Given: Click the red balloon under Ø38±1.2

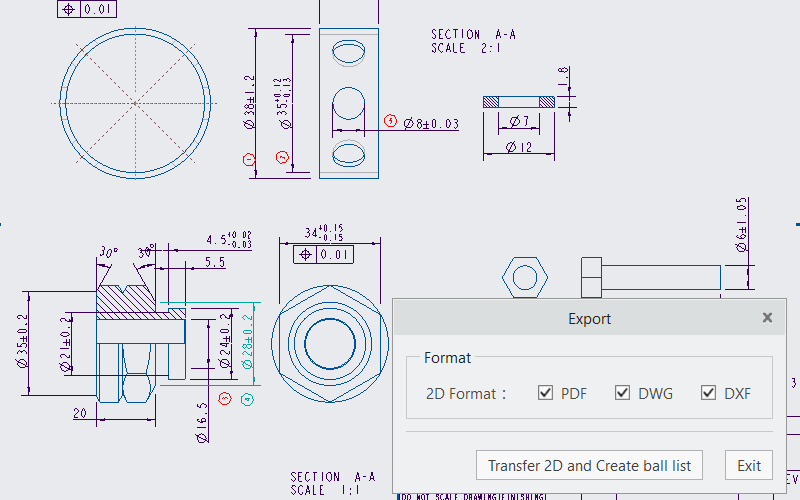Looking at the screenshot, I should pyautogui.click(x=250, y=159).
